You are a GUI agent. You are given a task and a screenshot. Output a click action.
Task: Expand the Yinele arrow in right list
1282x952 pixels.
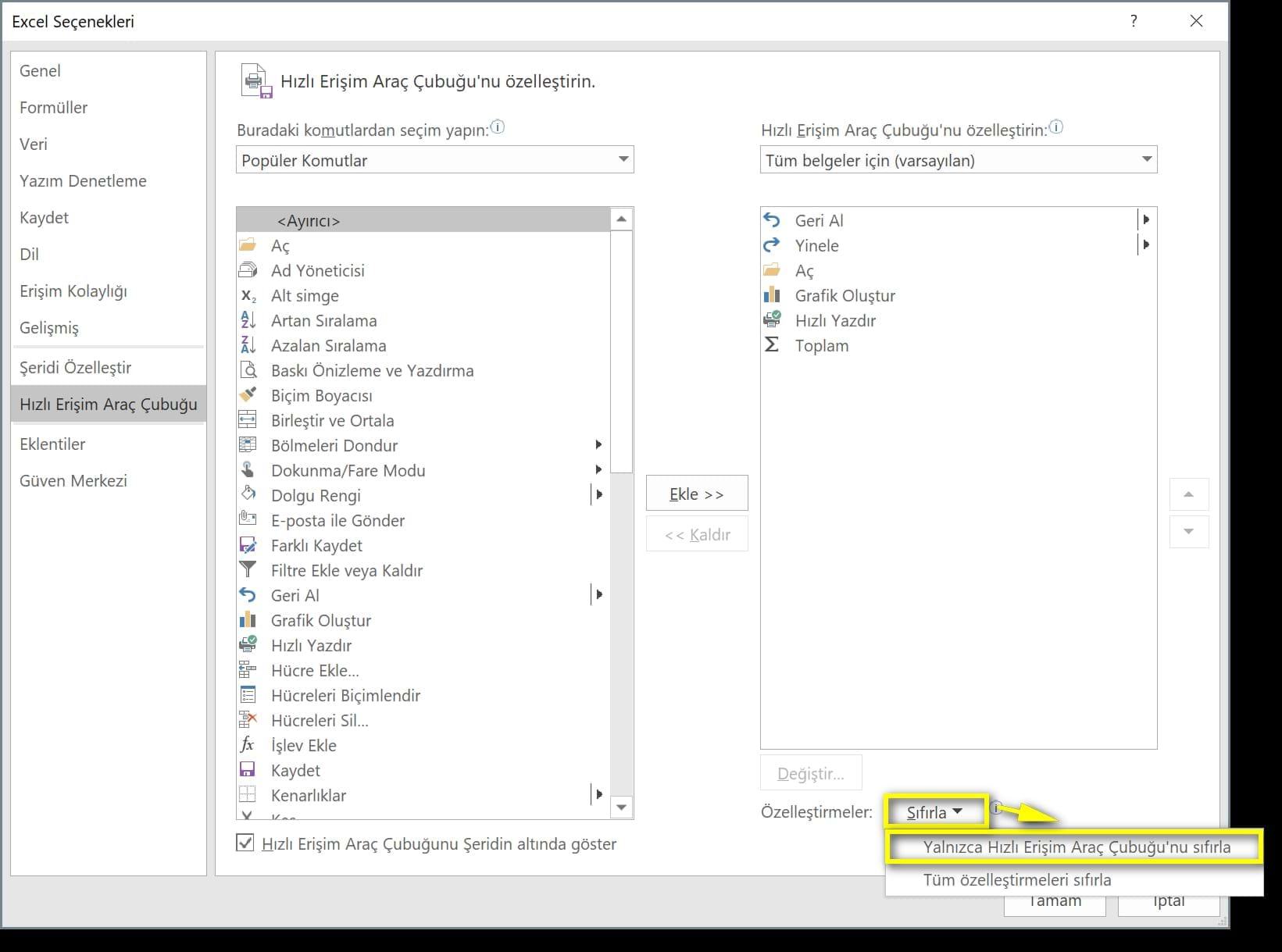point(1146,244)
